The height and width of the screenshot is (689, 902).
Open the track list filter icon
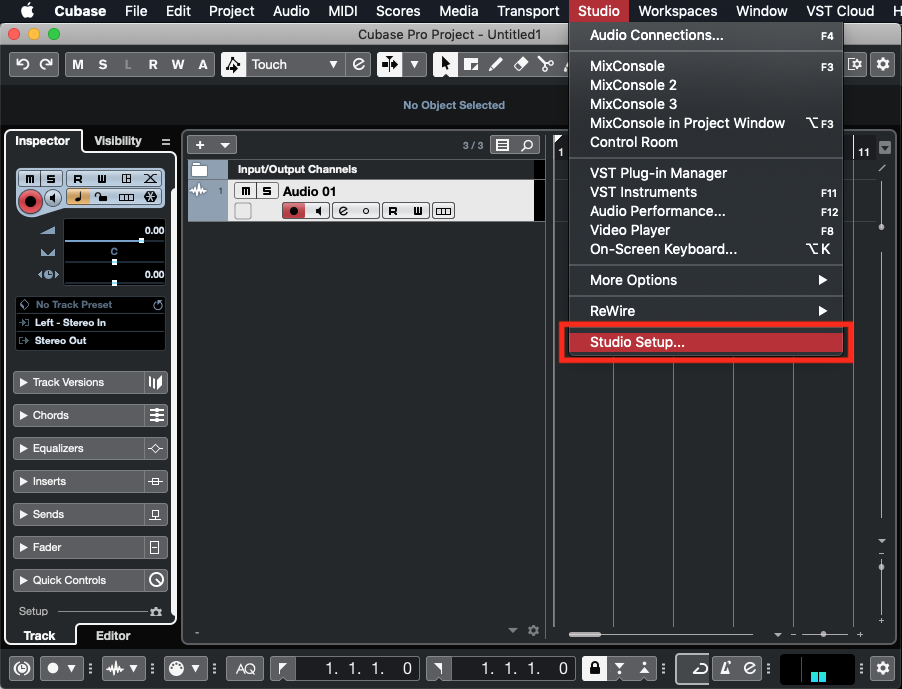503,145
